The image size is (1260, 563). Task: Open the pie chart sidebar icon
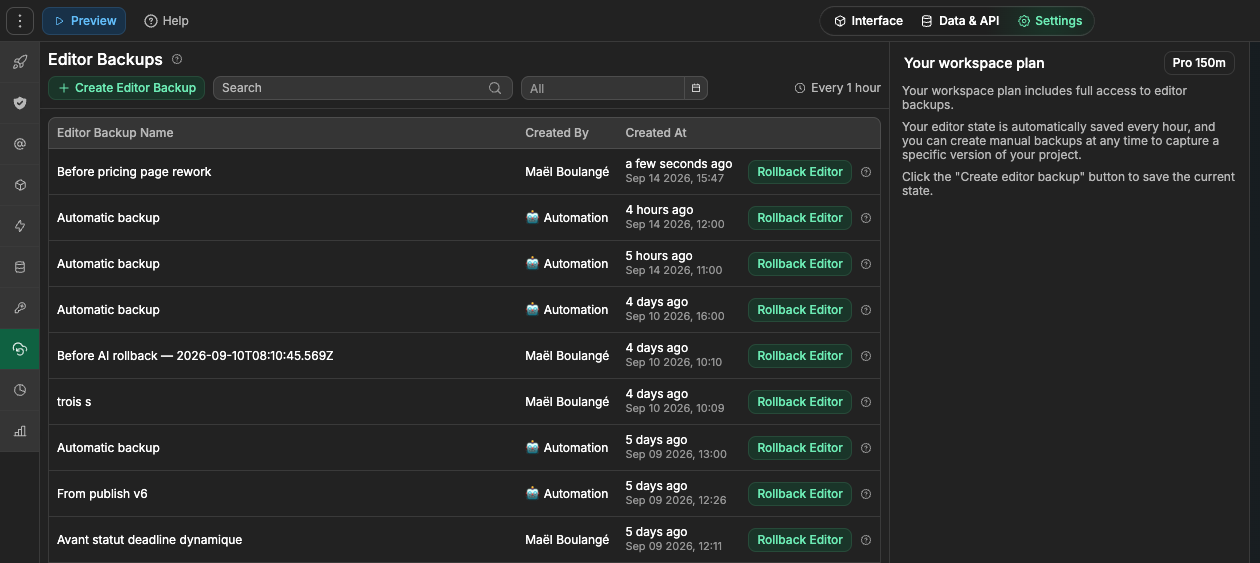click(20, 390)
